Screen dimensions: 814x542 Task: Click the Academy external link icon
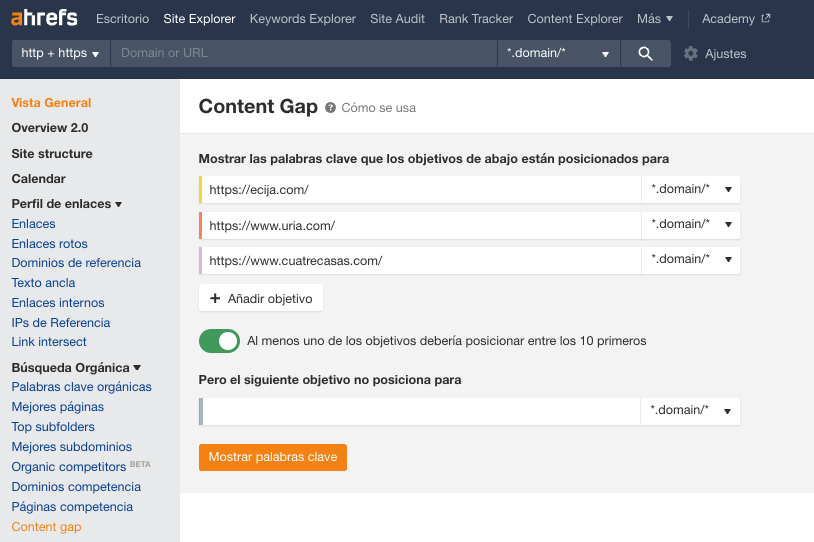click(x=766, y=19)
